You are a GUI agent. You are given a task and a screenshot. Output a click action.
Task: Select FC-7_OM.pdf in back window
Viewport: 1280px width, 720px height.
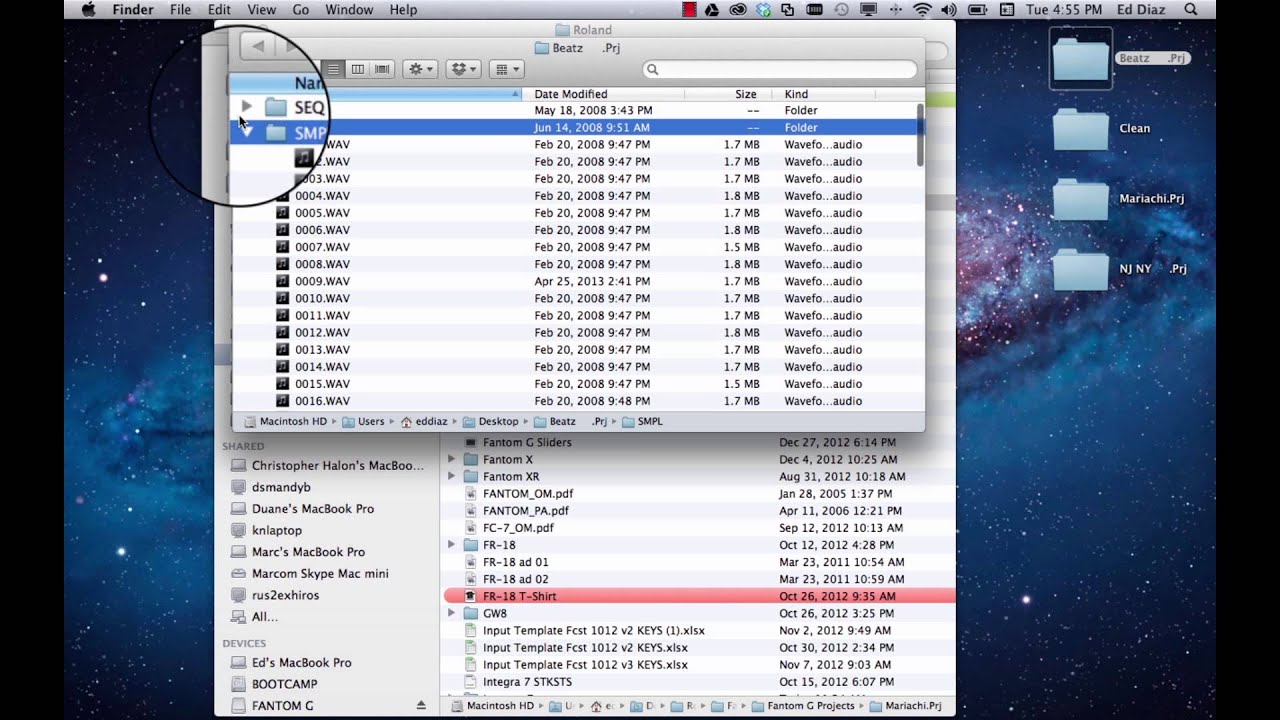(x=699, y=527)
